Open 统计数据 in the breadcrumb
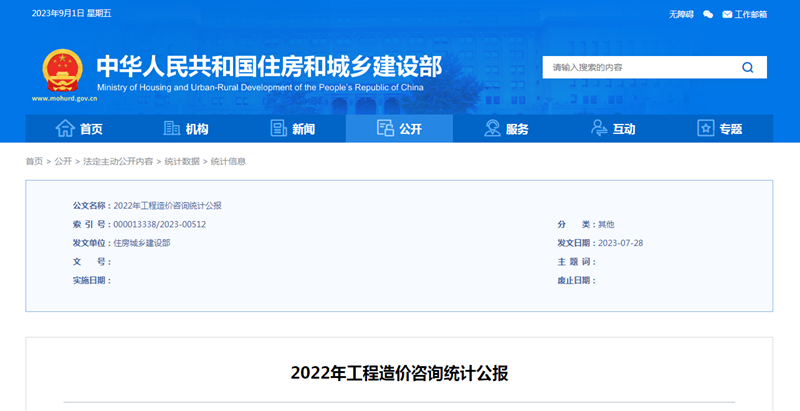 click(x=181, y=161)
